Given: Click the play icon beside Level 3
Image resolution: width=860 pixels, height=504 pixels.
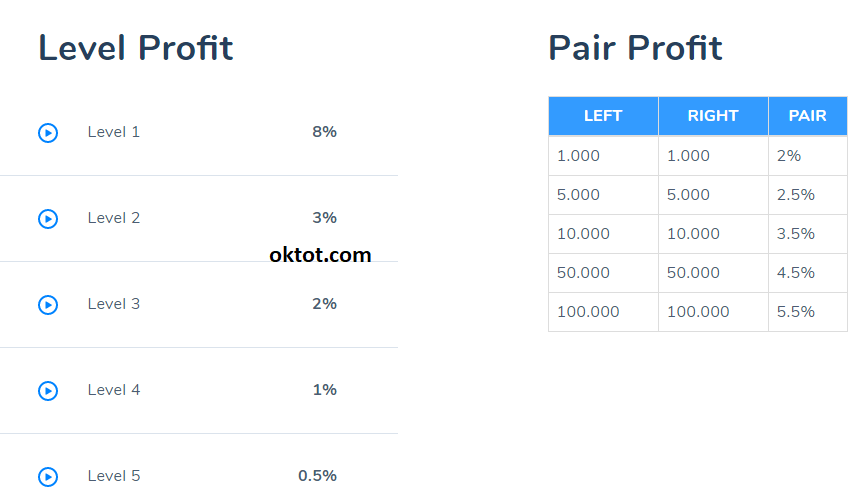Looking at the screenshot, I should click(x=48, y=305).
